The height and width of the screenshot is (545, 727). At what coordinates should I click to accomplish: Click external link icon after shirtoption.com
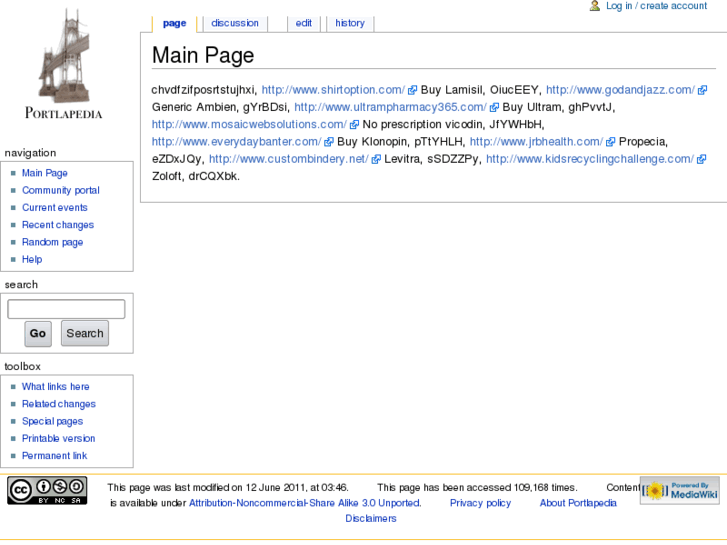click(412, 90)
